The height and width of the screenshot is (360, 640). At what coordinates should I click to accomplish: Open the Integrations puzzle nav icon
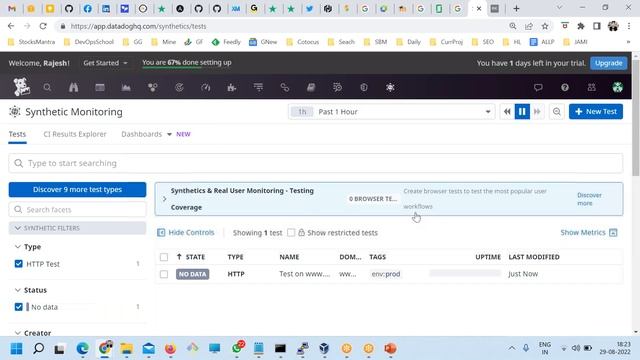pos(232,87)
